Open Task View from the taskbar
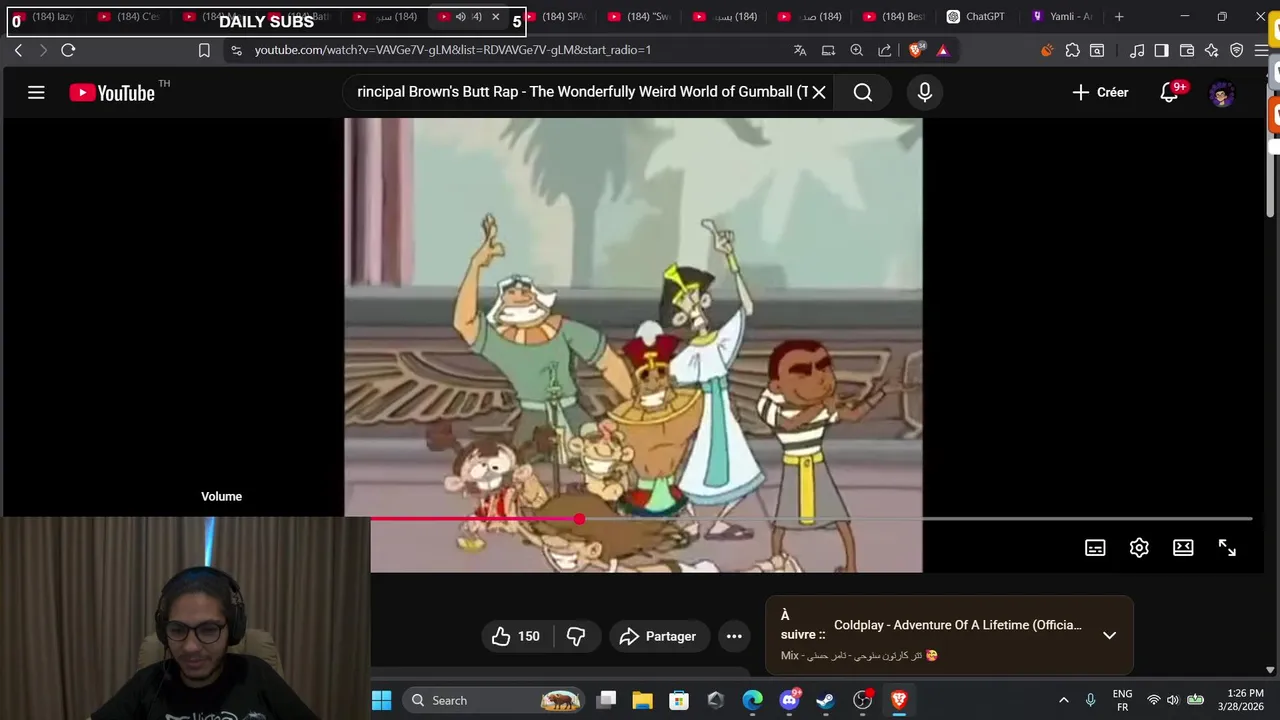1280x720 pixels. click(x=606, y=700)
